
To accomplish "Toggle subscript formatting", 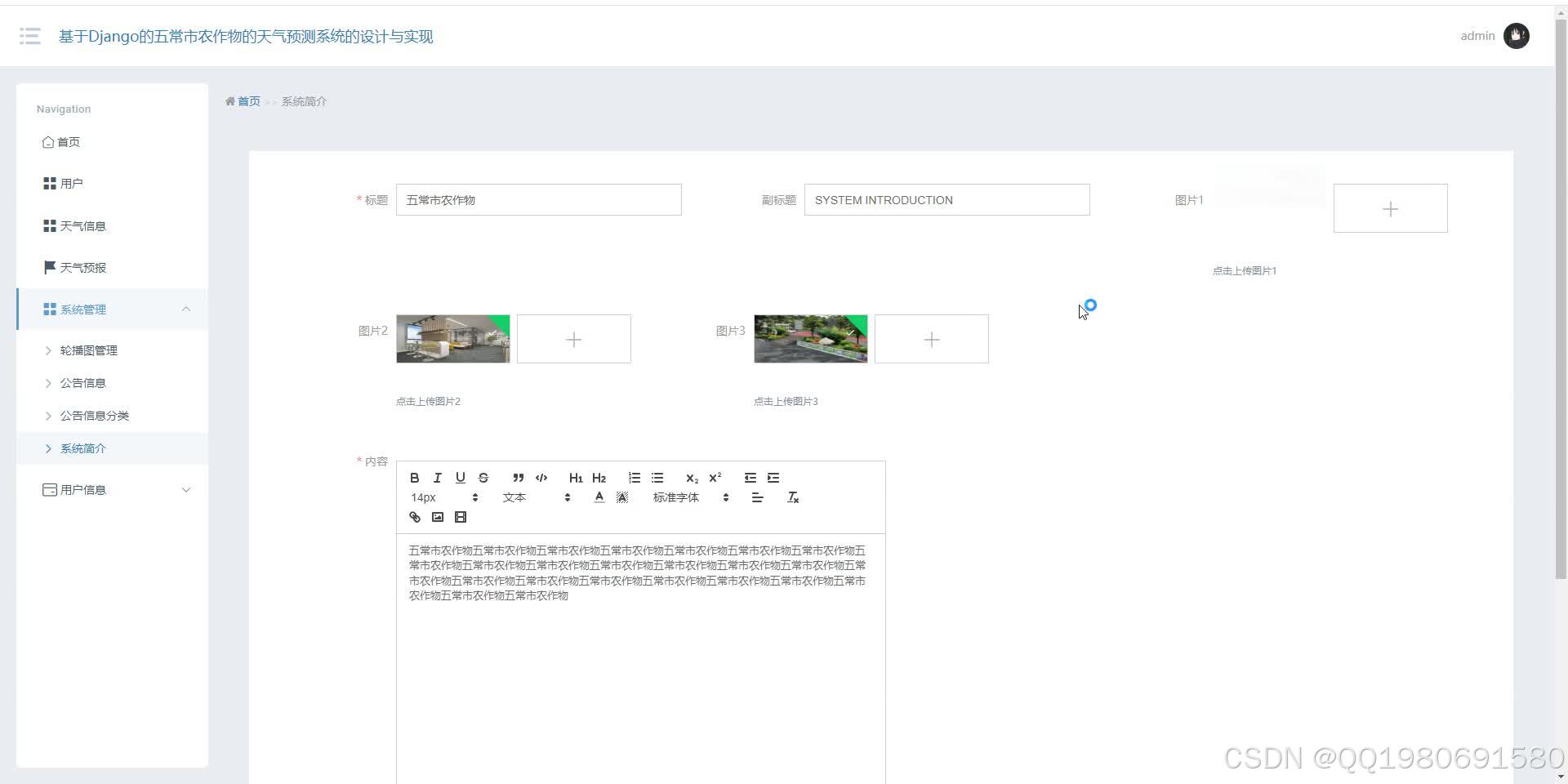I will tap(692, 478).
